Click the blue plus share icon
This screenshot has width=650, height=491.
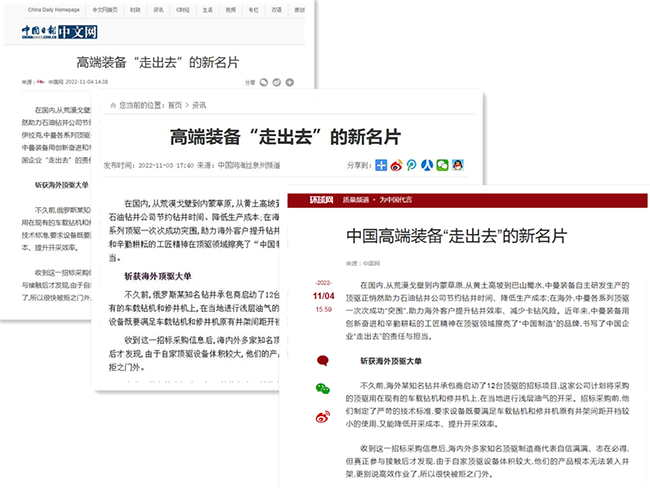click(381, 165)
